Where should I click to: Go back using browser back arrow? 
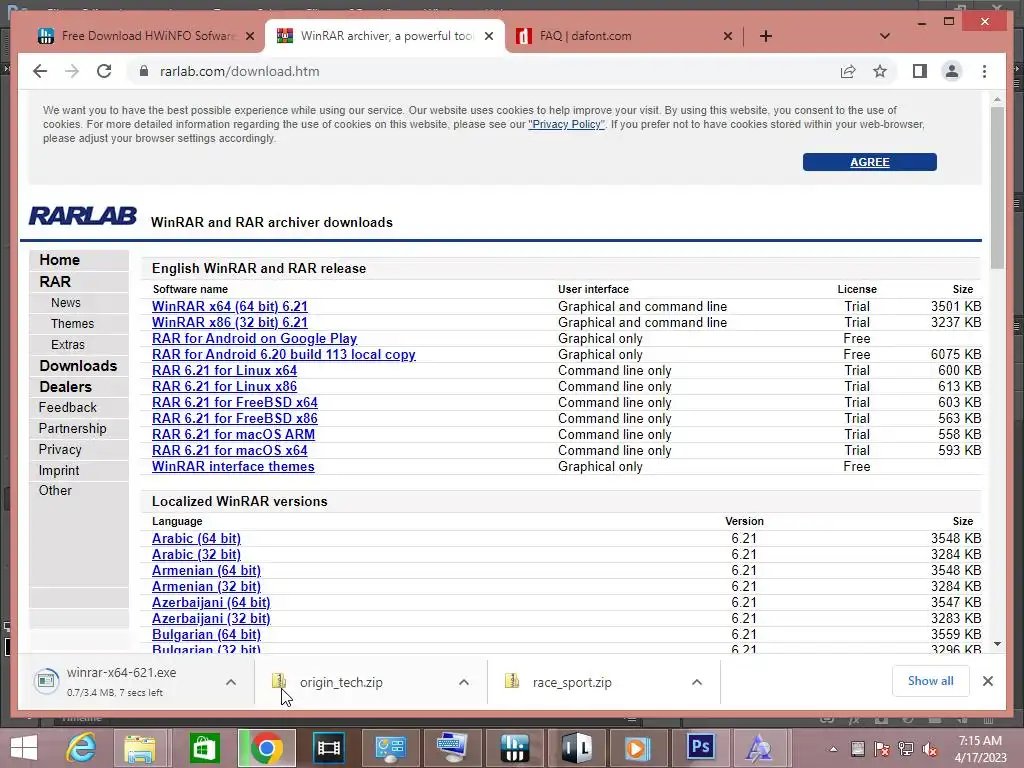(40, 71)
